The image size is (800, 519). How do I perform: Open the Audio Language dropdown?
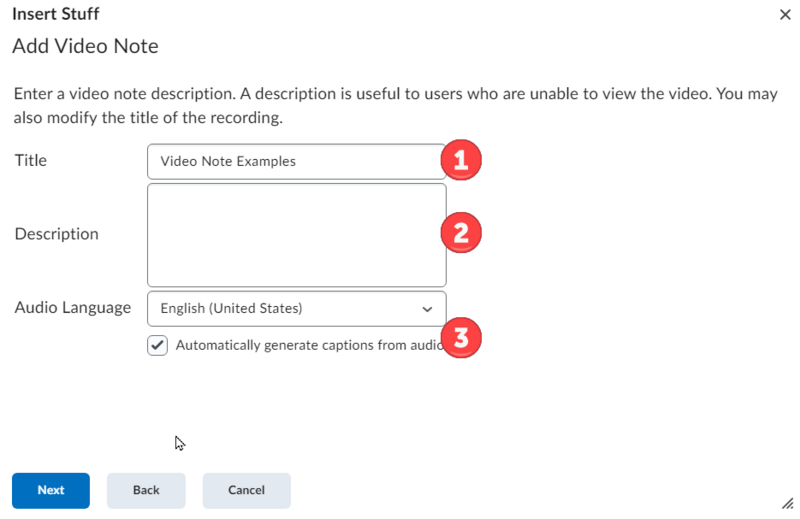click(x=296, y=309)
